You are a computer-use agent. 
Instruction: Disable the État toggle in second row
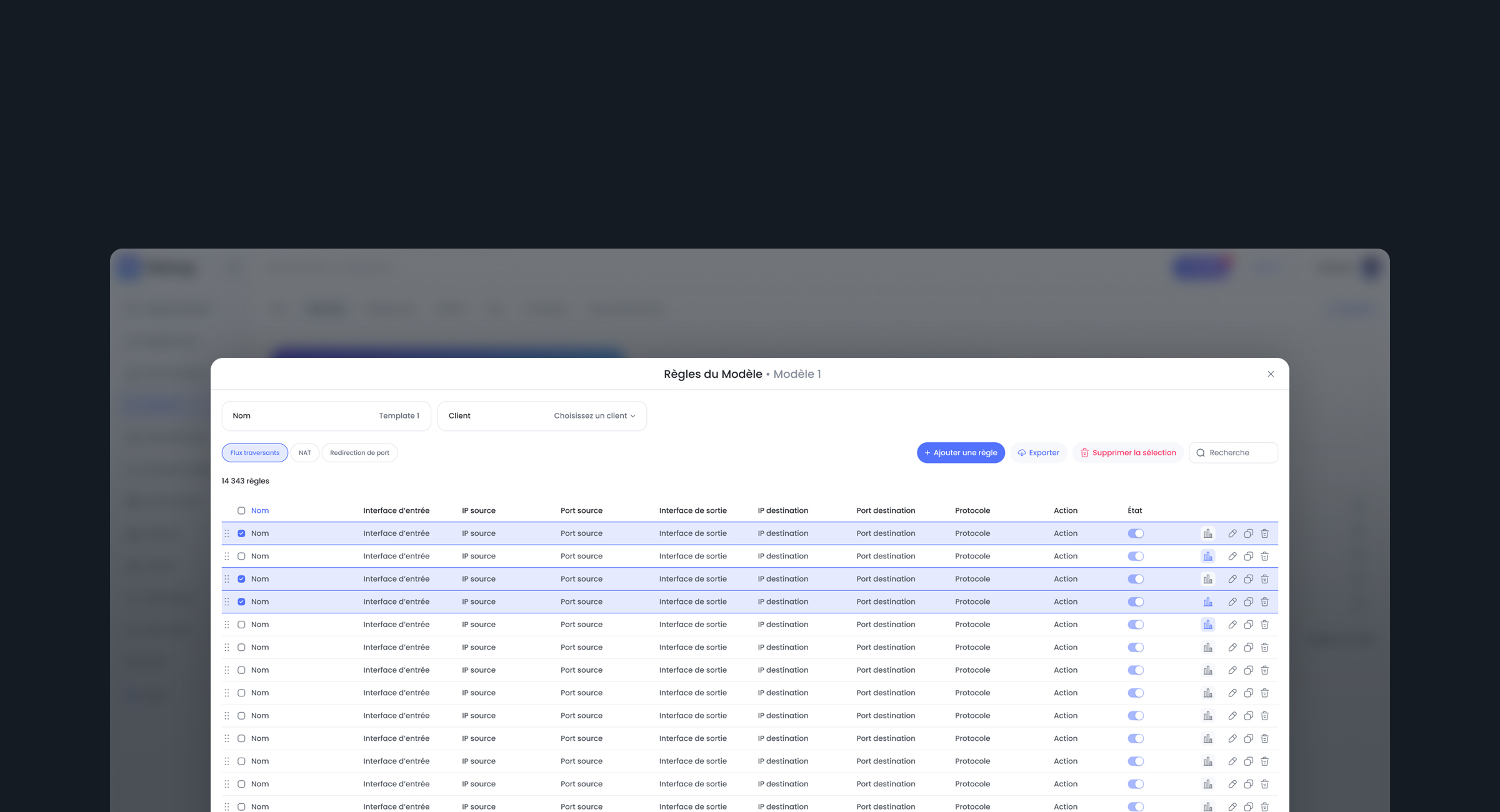(x=1136, y=556)
